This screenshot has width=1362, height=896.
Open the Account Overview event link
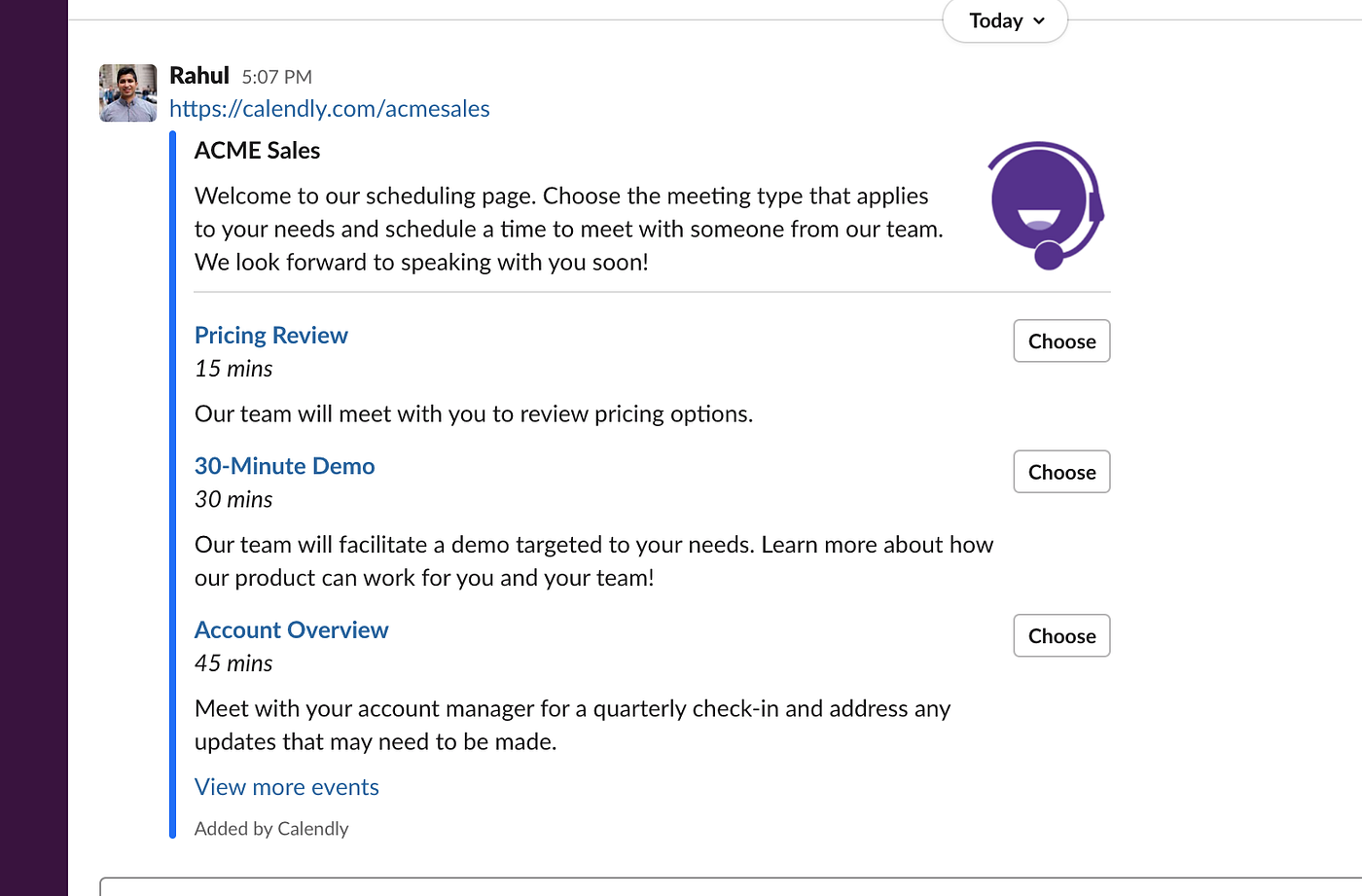coord(291,630)
